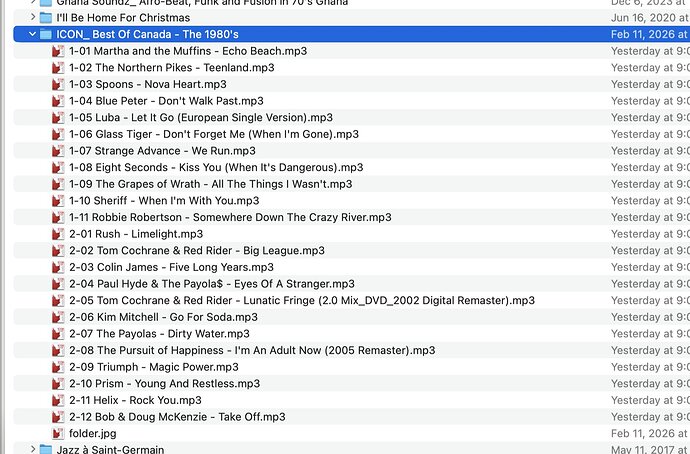Select file 1-01 Martha and the Muffins - Echo Beach.mp3
Image resolution: width=690 pixels, height=454 pixels.
(x=188, y=51)
